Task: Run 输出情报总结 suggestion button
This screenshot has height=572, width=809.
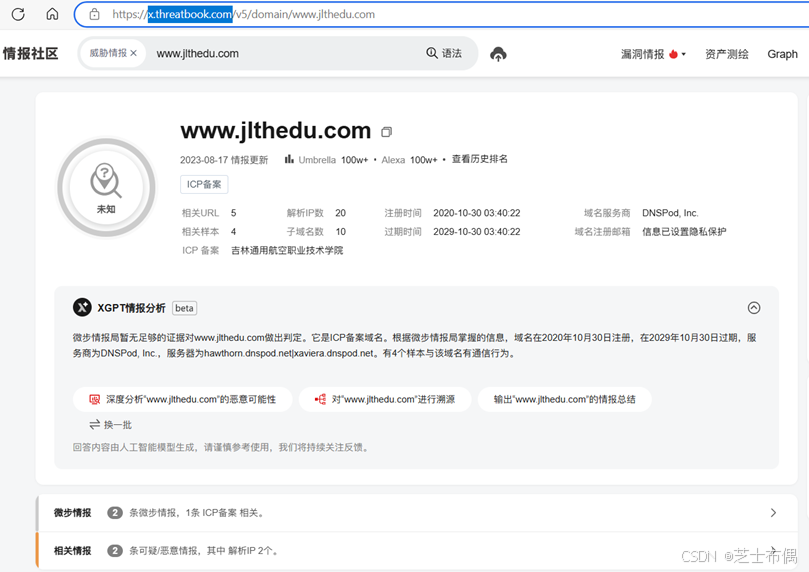Action: 564,399
